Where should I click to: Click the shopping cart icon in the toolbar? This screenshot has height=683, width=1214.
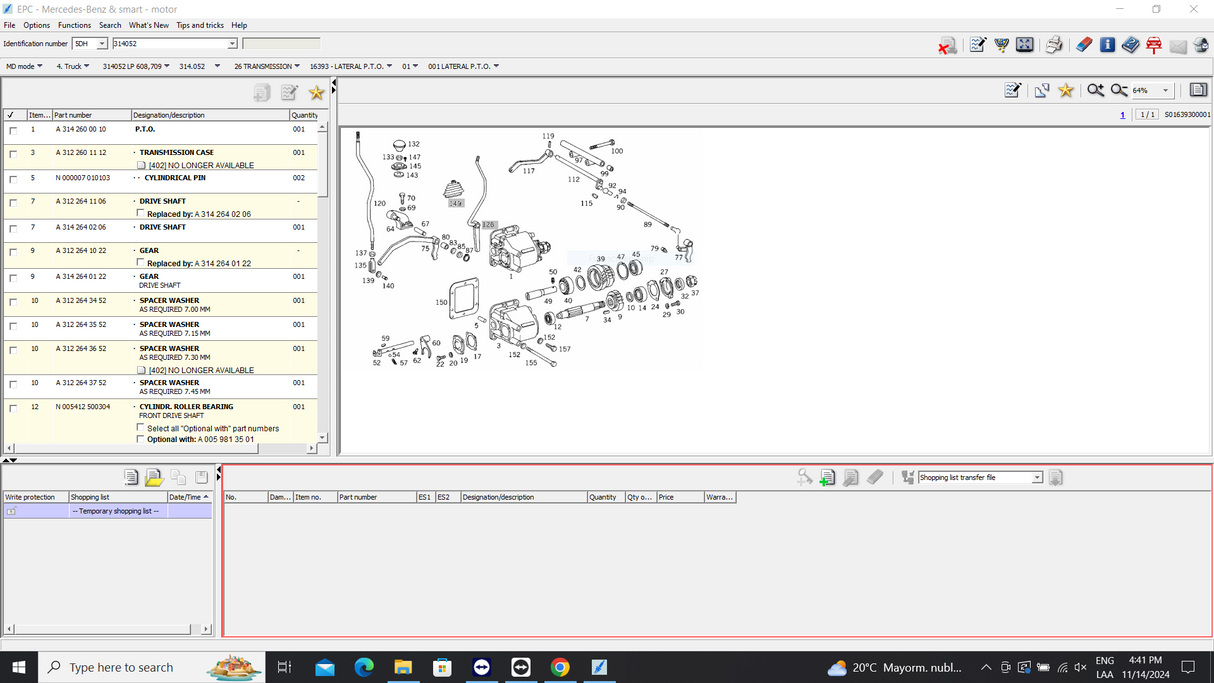[x=1001, y=45]
